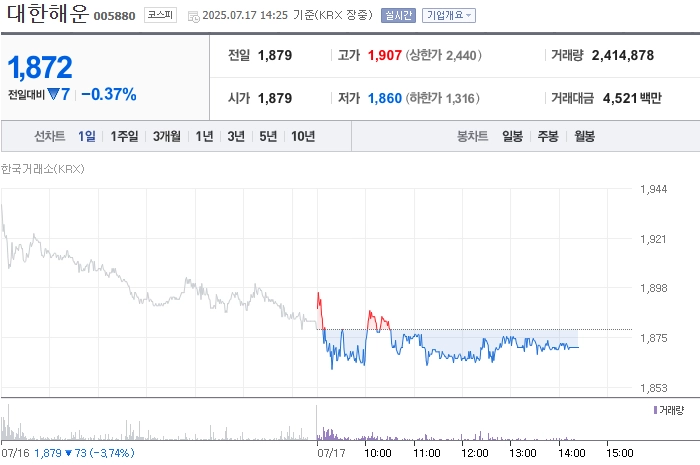
Task: Click the 14:00 time axis label
Action: (x=571, y=453)
